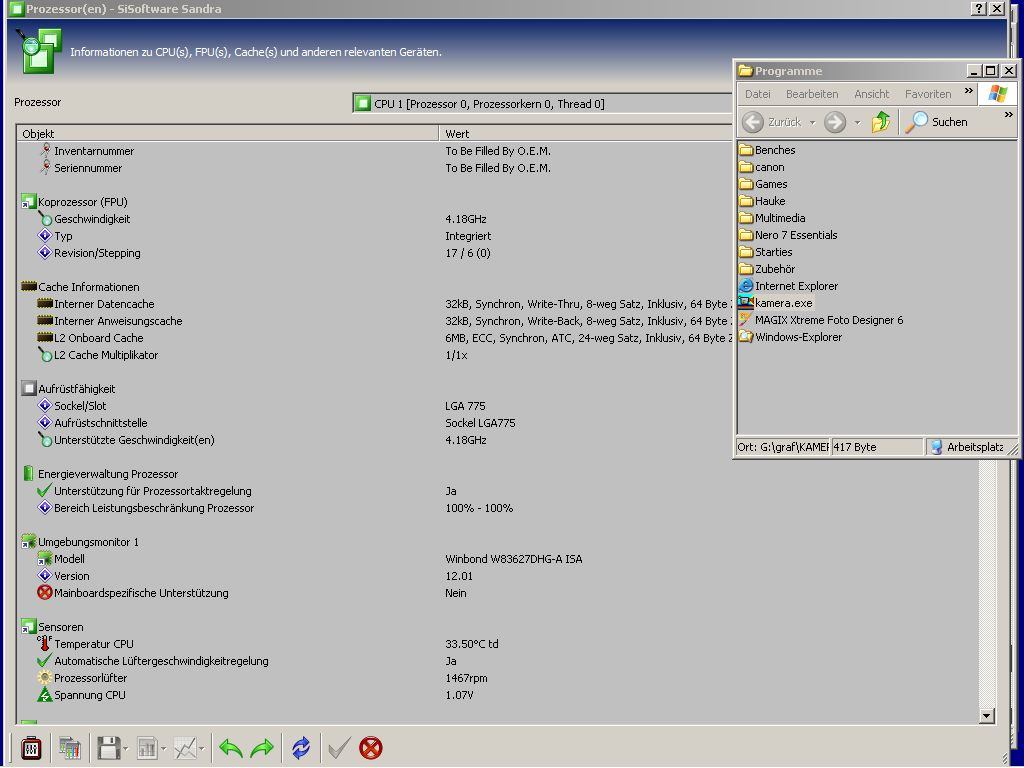The image size is (1024, 768).
Task: Click the line graph icon in toolbar
Action: 185,748
